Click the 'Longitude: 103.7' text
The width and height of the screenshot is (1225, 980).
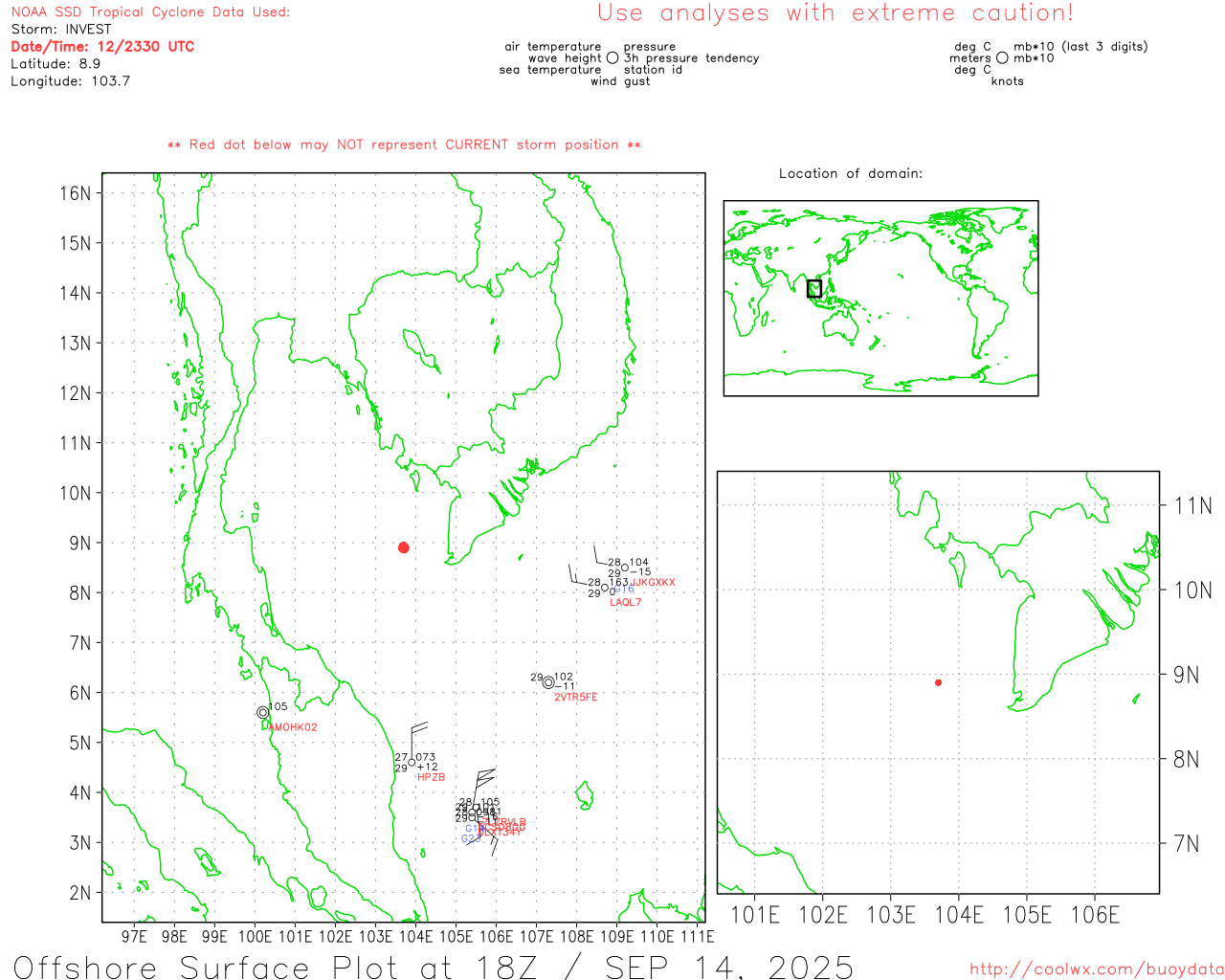70,80
